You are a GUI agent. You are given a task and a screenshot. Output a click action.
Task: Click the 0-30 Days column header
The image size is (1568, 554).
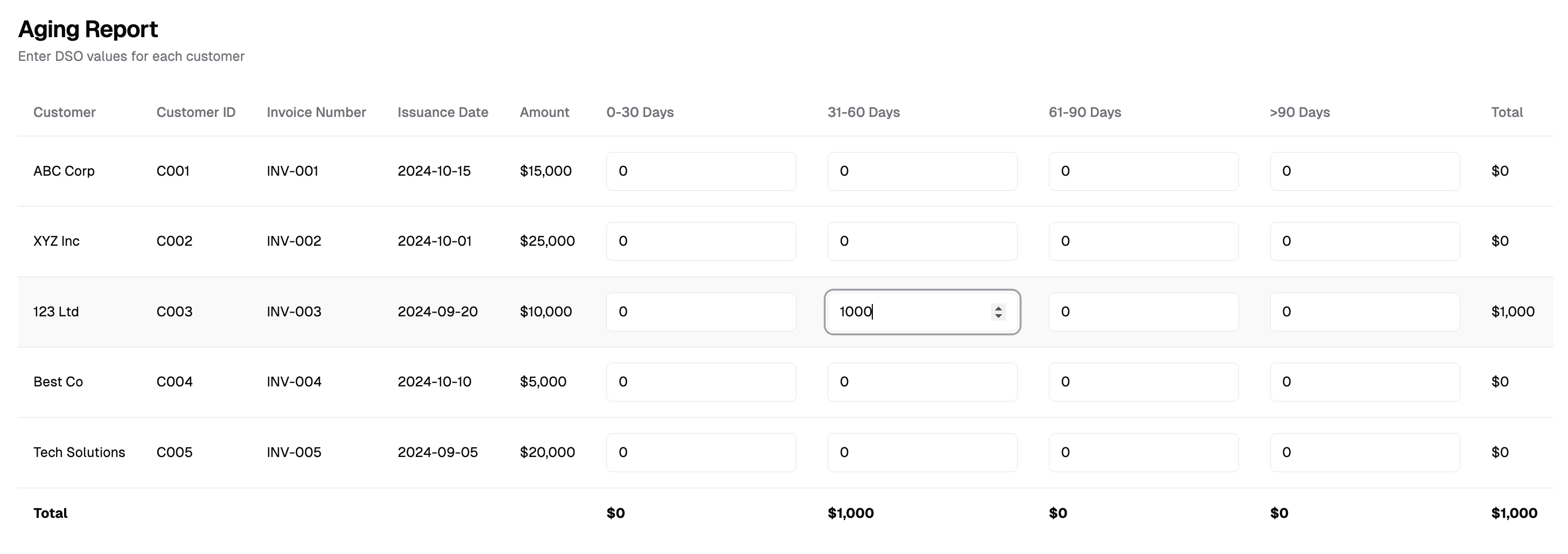[x=640, y=112]
